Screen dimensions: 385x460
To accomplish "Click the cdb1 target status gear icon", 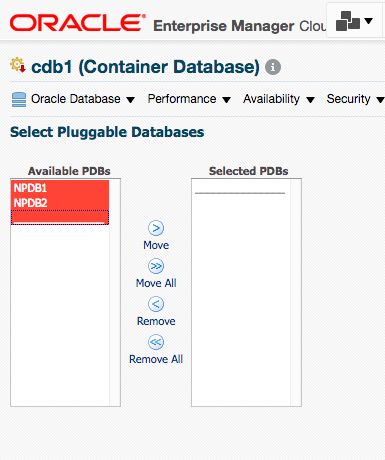I will [x=18, y=65].
